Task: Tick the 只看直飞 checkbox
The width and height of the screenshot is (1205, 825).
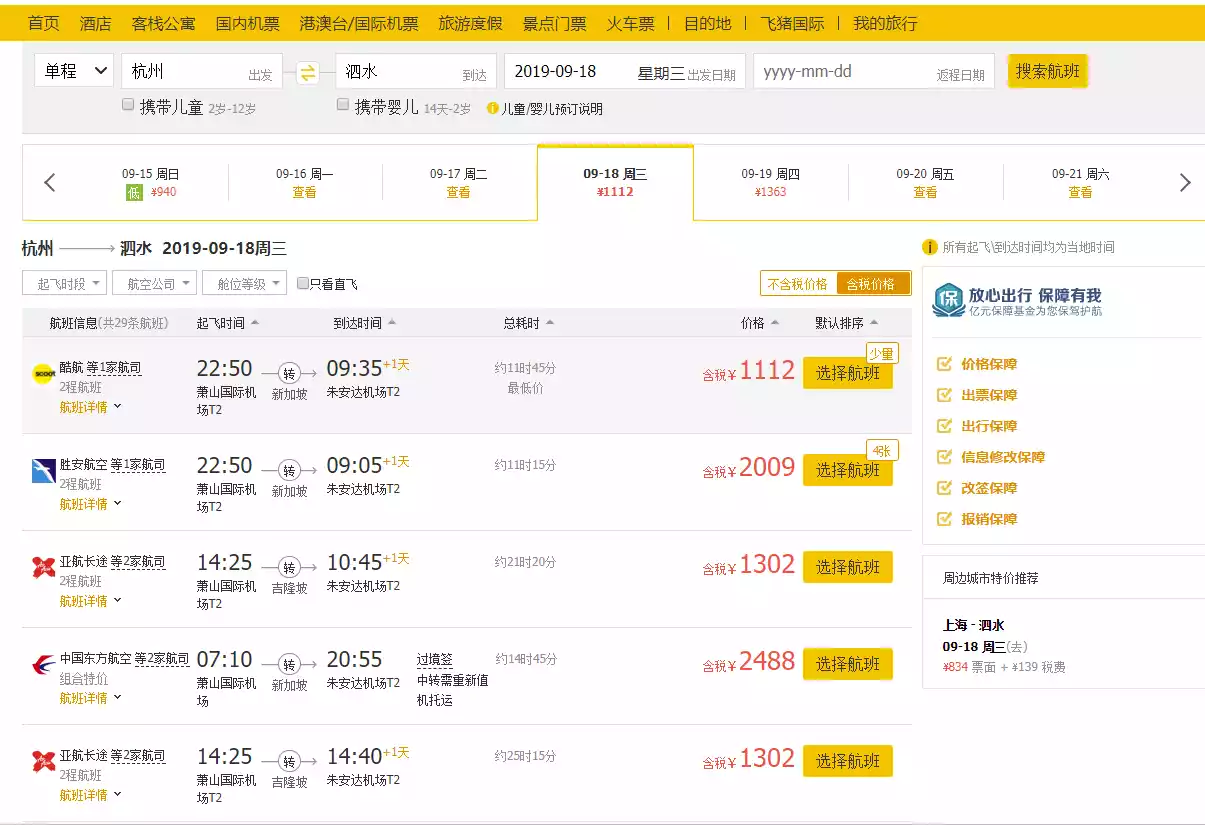Action: (x=303, y=284)
